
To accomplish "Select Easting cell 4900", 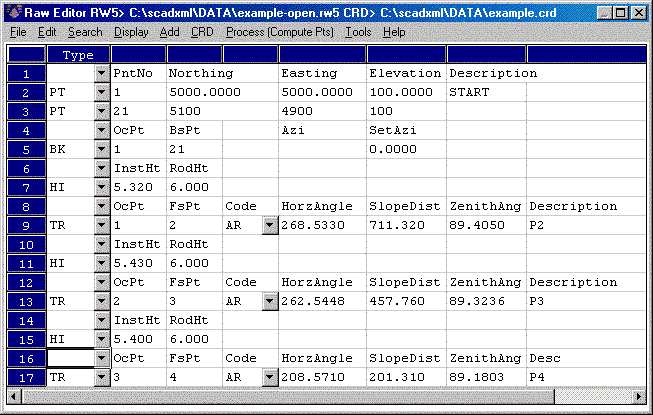I will 322,111.
